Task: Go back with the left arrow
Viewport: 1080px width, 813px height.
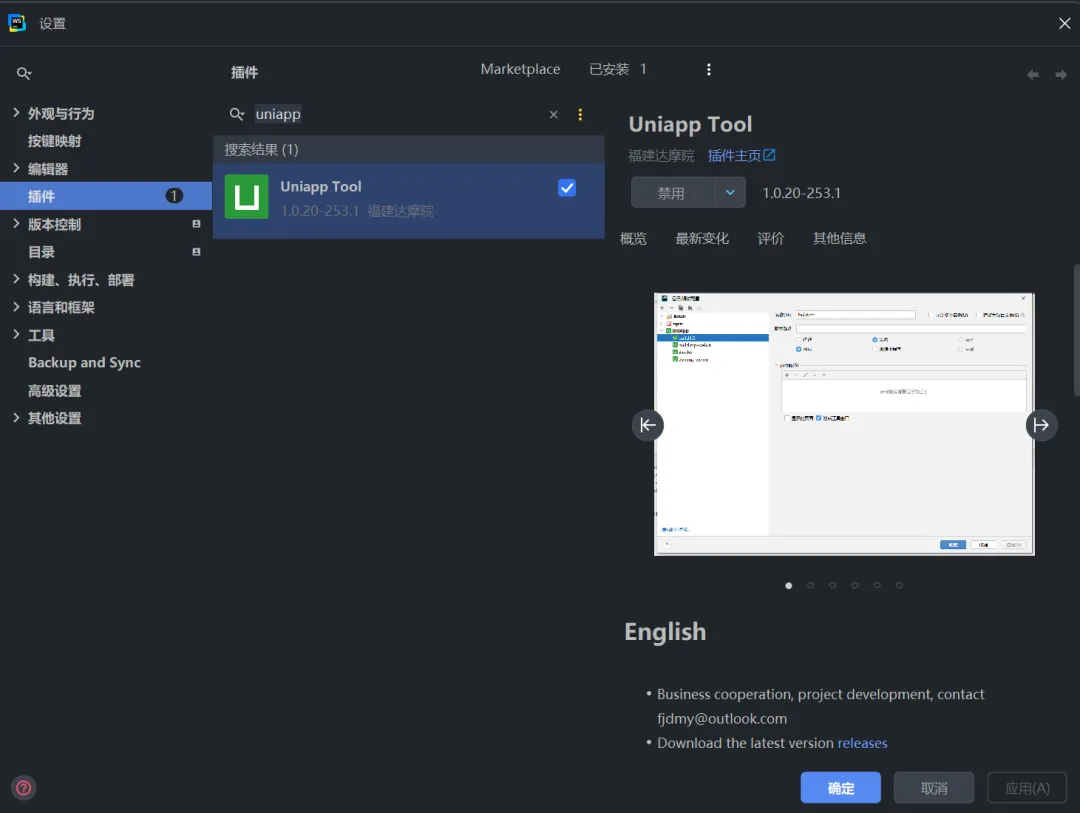Action: [x=1032, y=74]
